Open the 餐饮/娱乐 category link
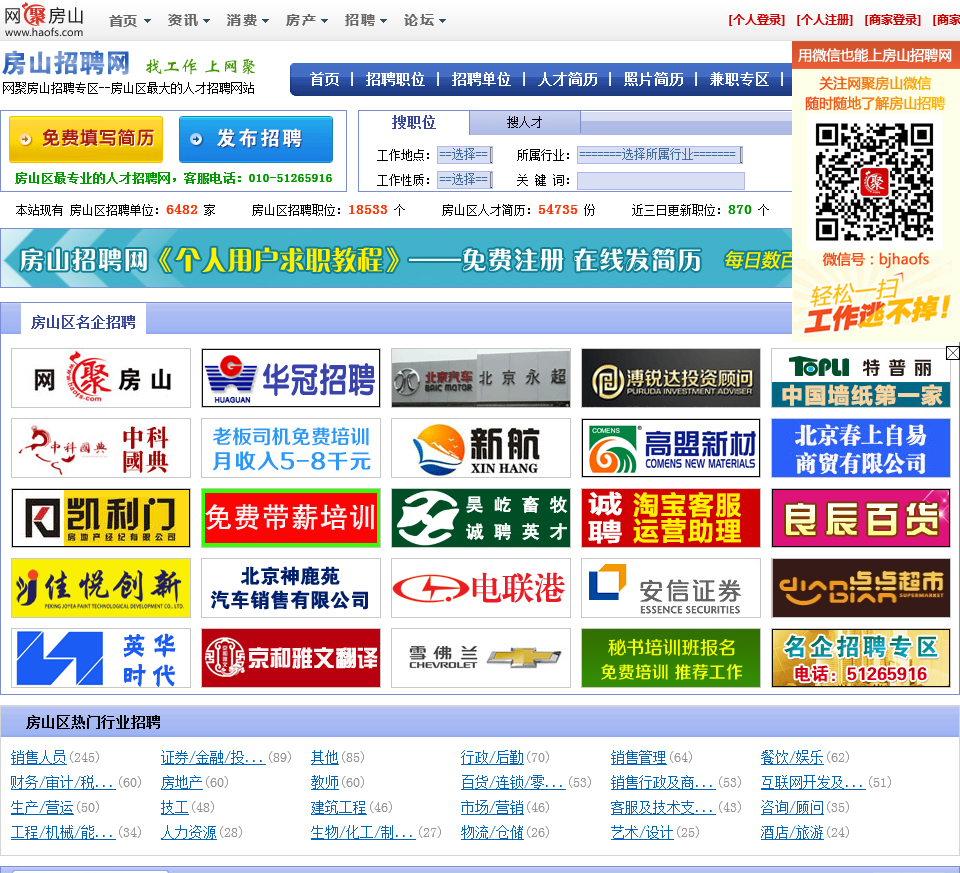 coord(792,758)
